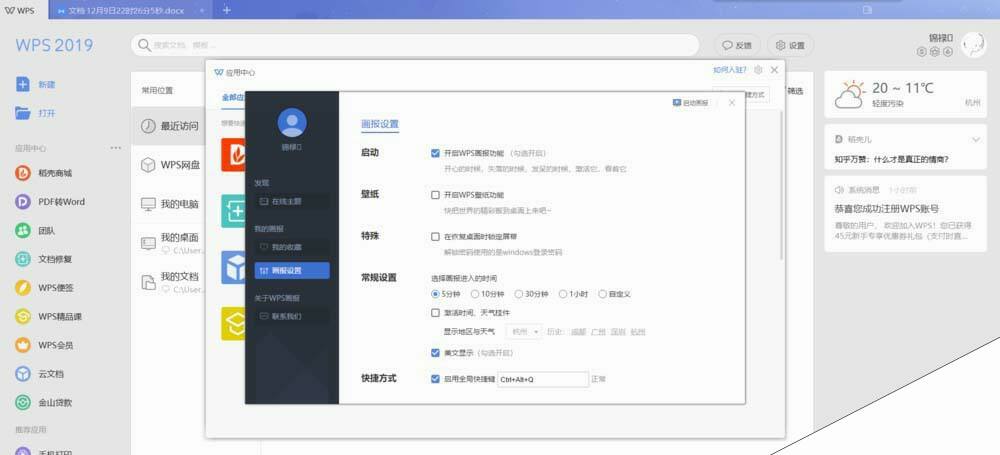
Task: Click the coin icon under the username
Action: tap(922, 52)
